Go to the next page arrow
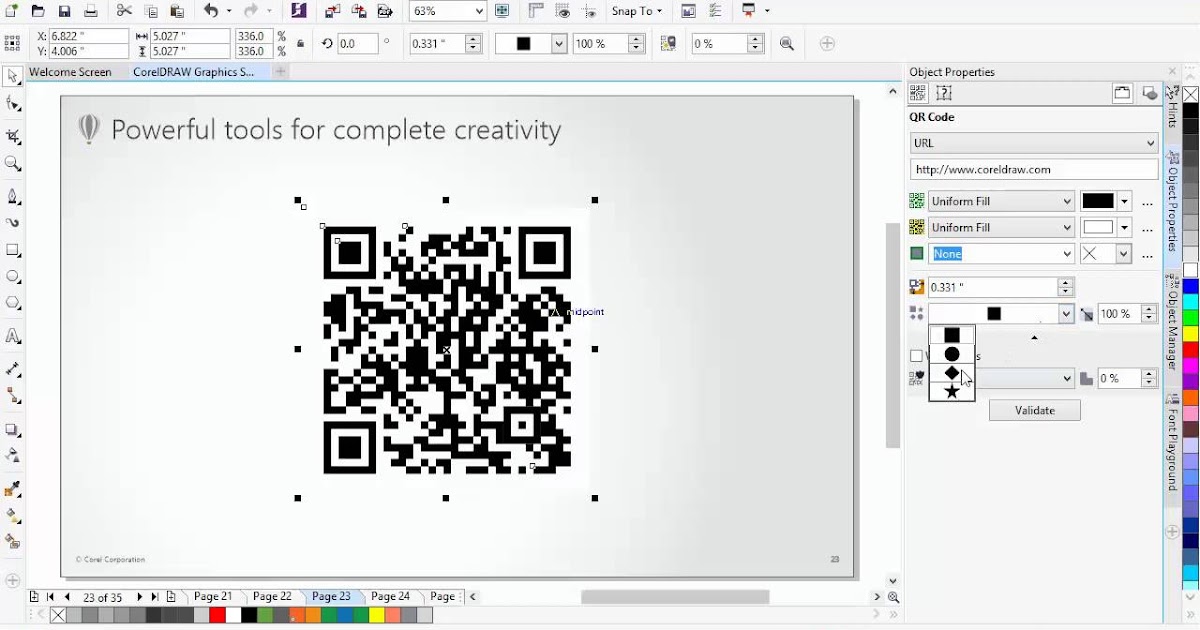 pos(140,597)
